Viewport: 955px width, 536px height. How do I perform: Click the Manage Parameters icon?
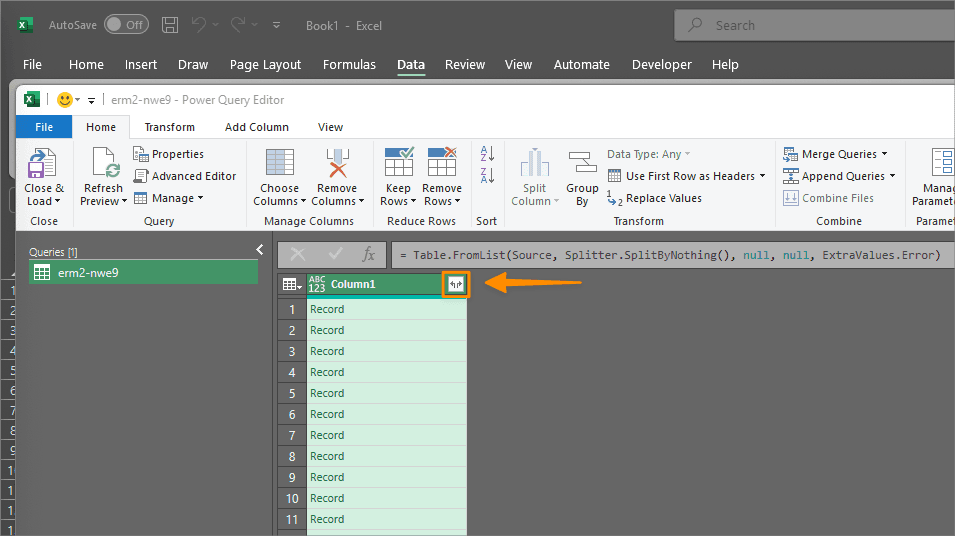[x=942, y=162]
